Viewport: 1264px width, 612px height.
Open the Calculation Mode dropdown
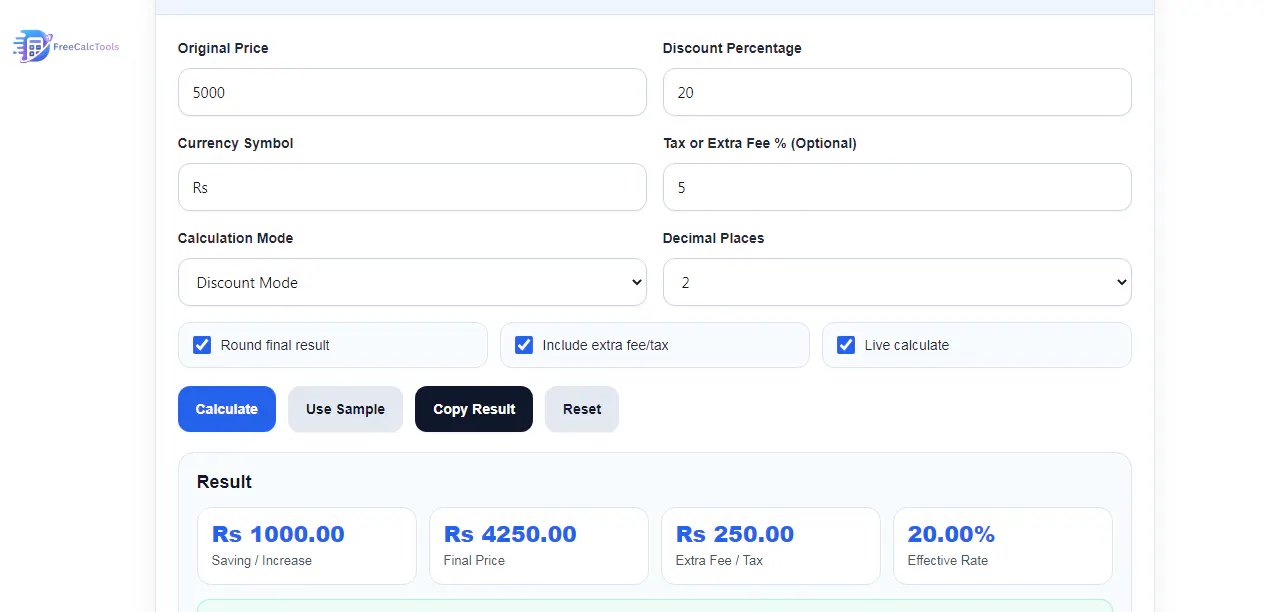tap(412, 282)
